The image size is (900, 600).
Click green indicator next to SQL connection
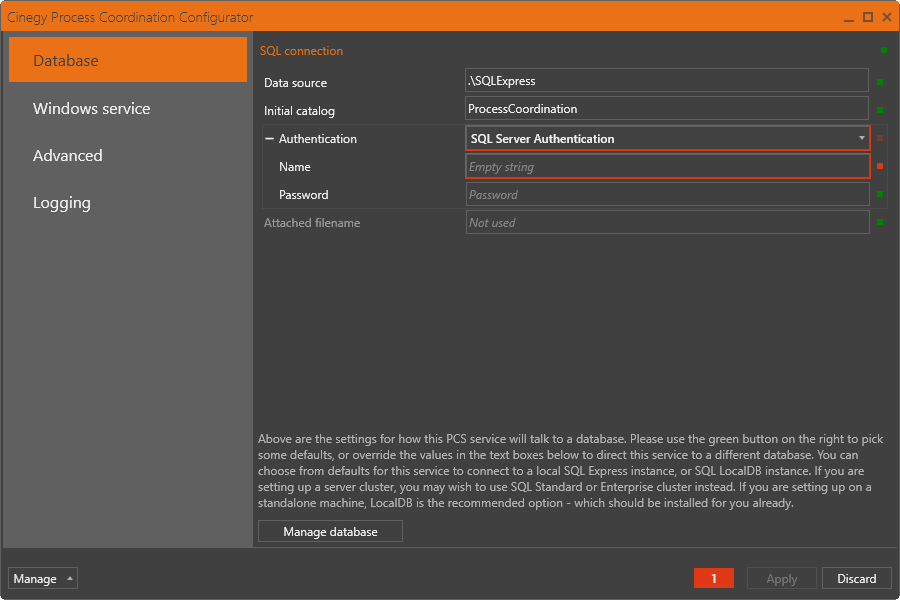click(884, 51)
